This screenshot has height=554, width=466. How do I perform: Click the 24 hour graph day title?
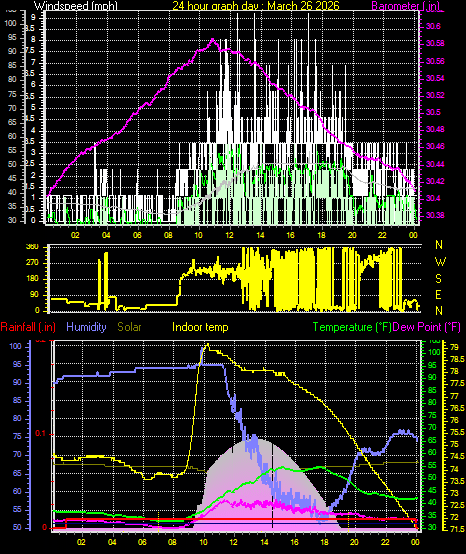click(256, 6)
